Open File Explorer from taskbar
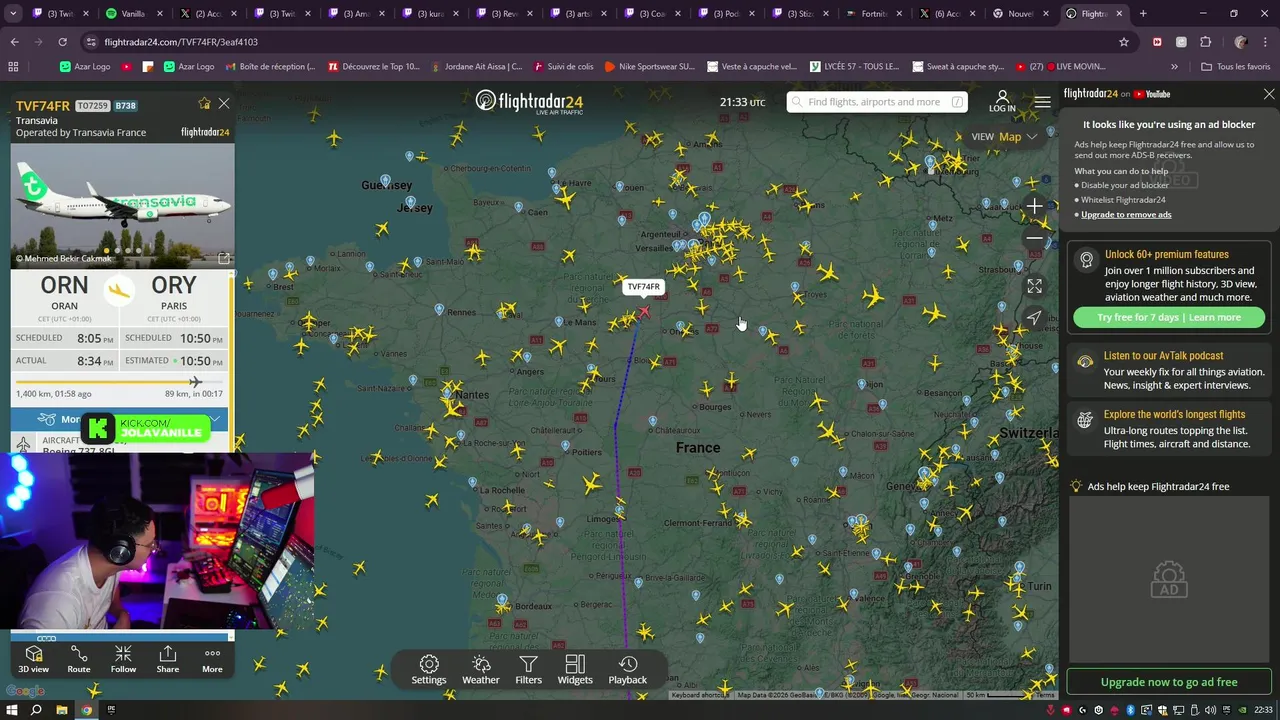This screenshot has width=1280, height=720. pos(61,710)
